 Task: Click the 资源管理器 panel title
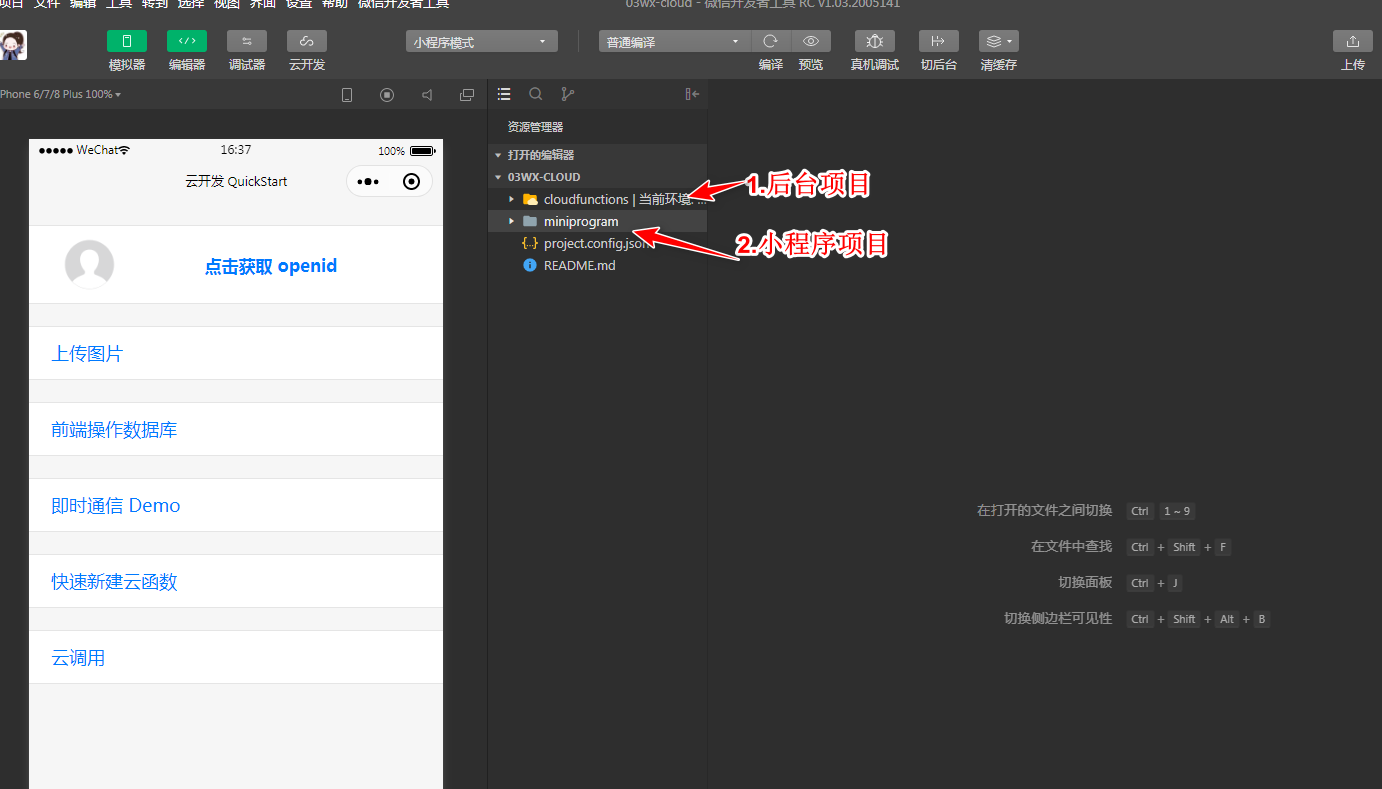(x=535, y=127)
